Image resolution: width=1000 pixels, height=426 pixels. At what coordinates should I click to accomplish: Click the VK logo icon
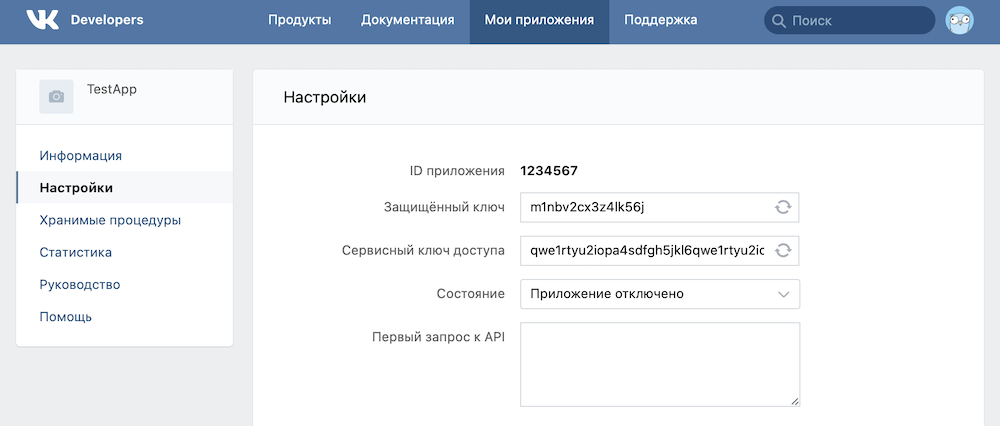[43, 20]
